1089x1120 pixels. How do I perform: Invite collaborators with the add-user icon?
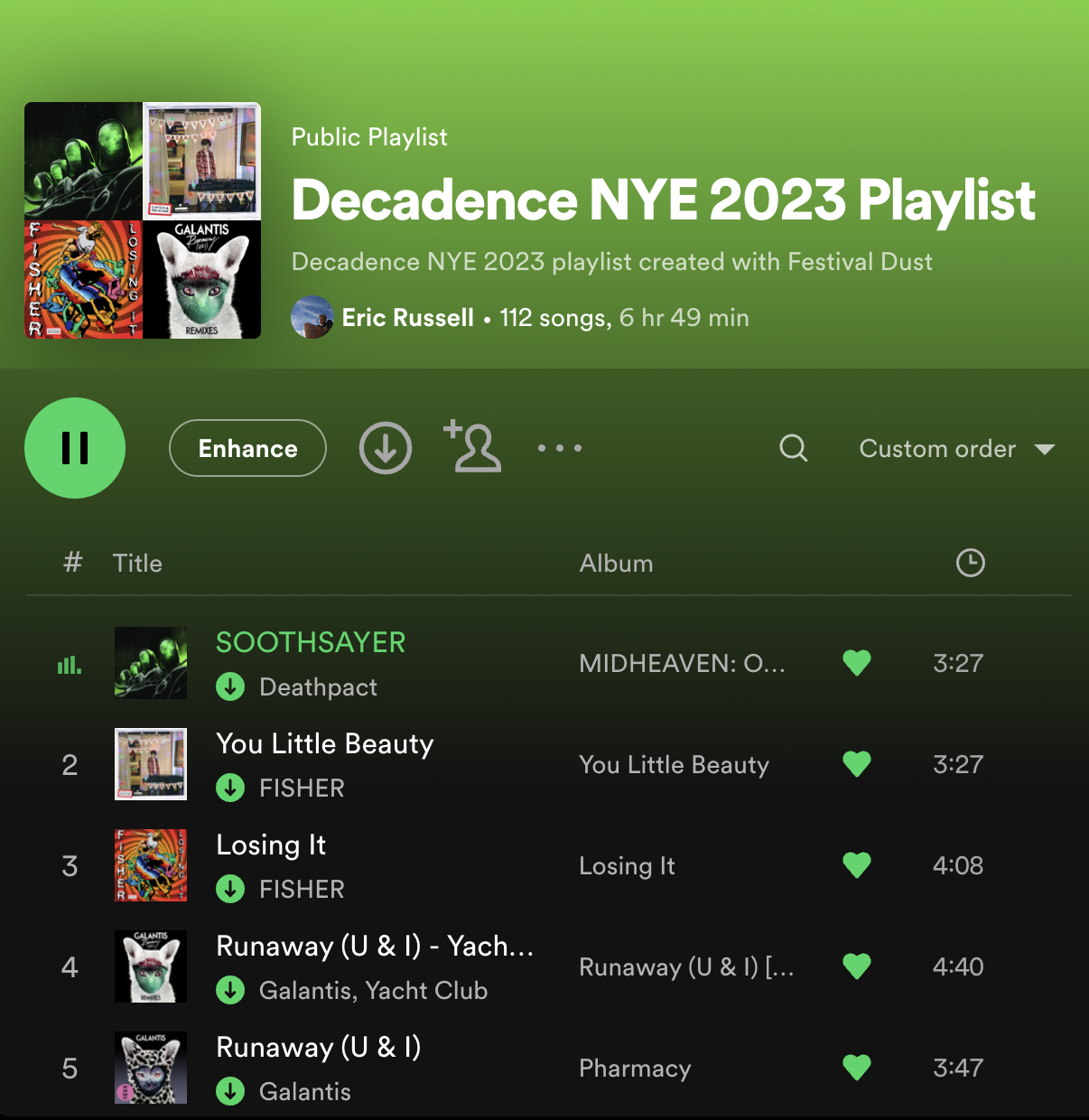coord(472,446)
